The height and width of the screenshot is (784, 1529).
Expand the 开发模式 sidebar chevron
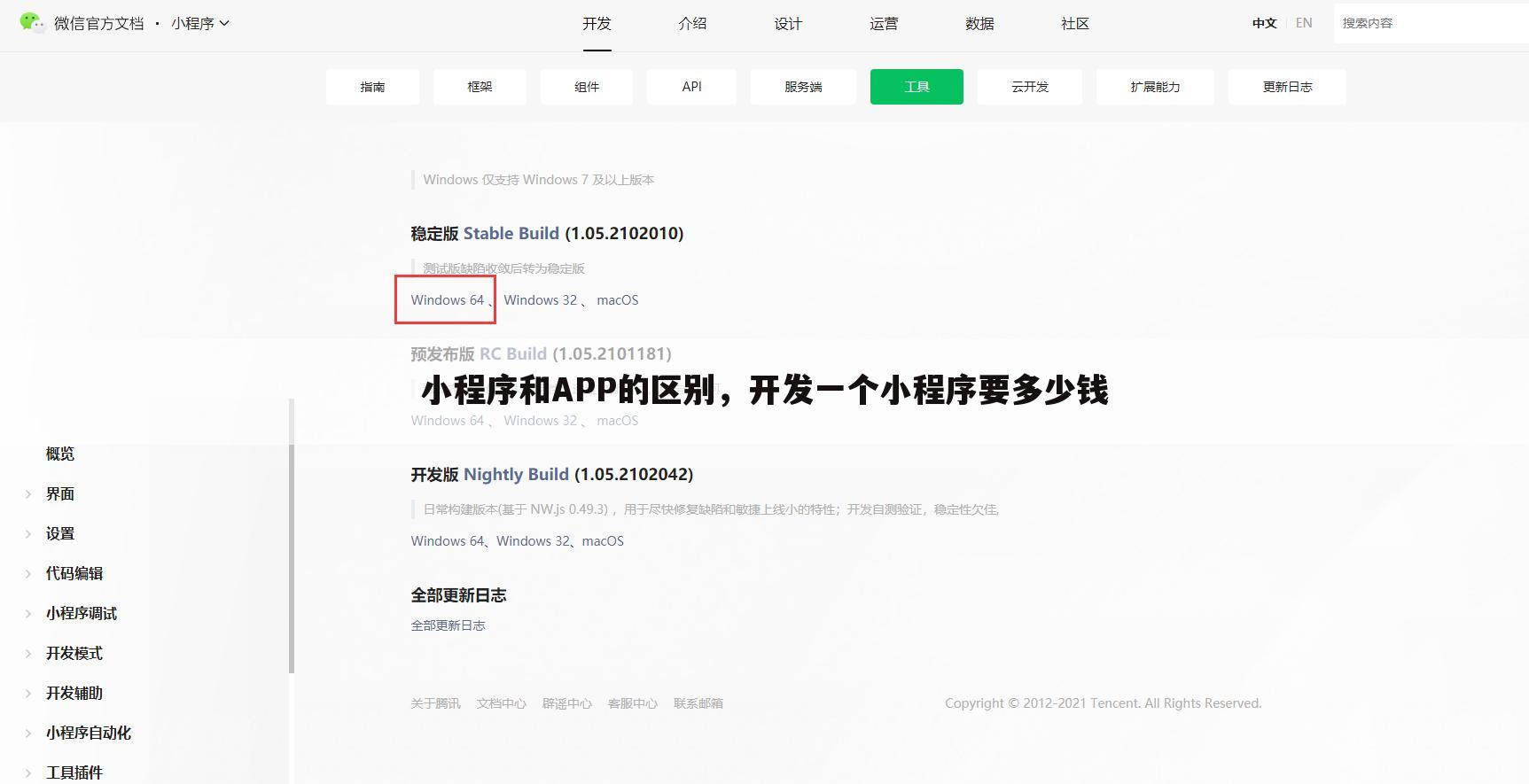pos(28,654)
